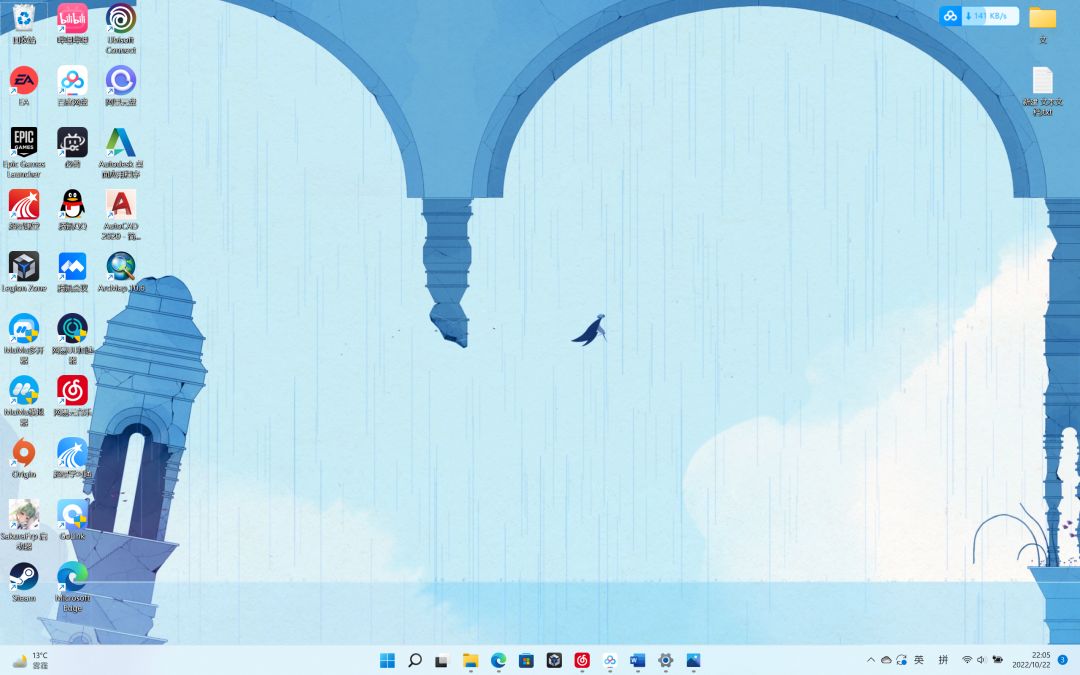The image size is (1080, 675).
Task: Open the yellow folder on desktop
Action: (x=1043, y=18)
